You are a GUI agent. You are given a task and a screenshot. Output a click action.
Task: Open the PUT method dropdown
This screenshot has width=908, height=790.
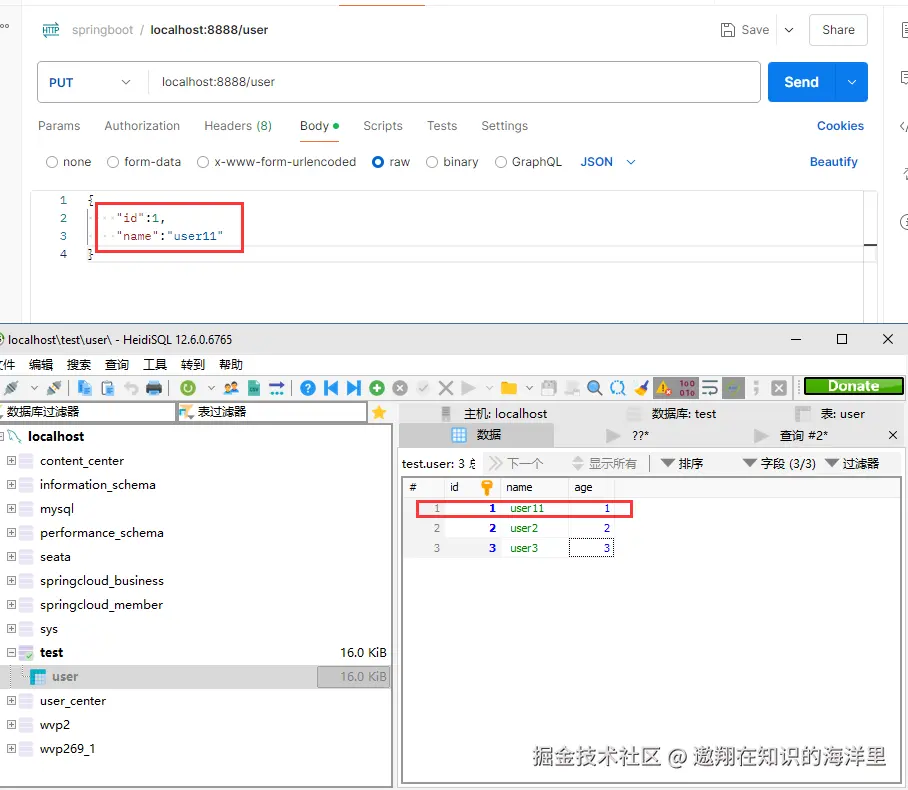point(90,82)
